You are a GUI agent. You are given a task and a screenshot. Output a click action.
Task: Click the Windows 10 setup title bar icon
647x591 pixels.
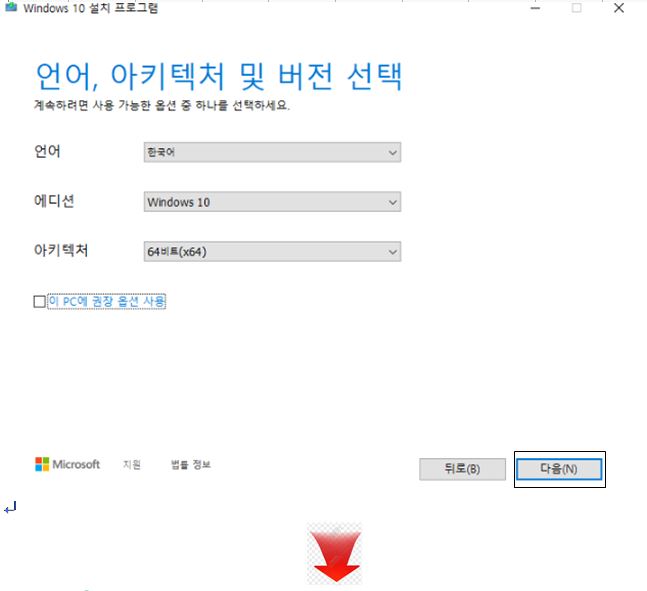pyautogui.click(x=11, y=7)
